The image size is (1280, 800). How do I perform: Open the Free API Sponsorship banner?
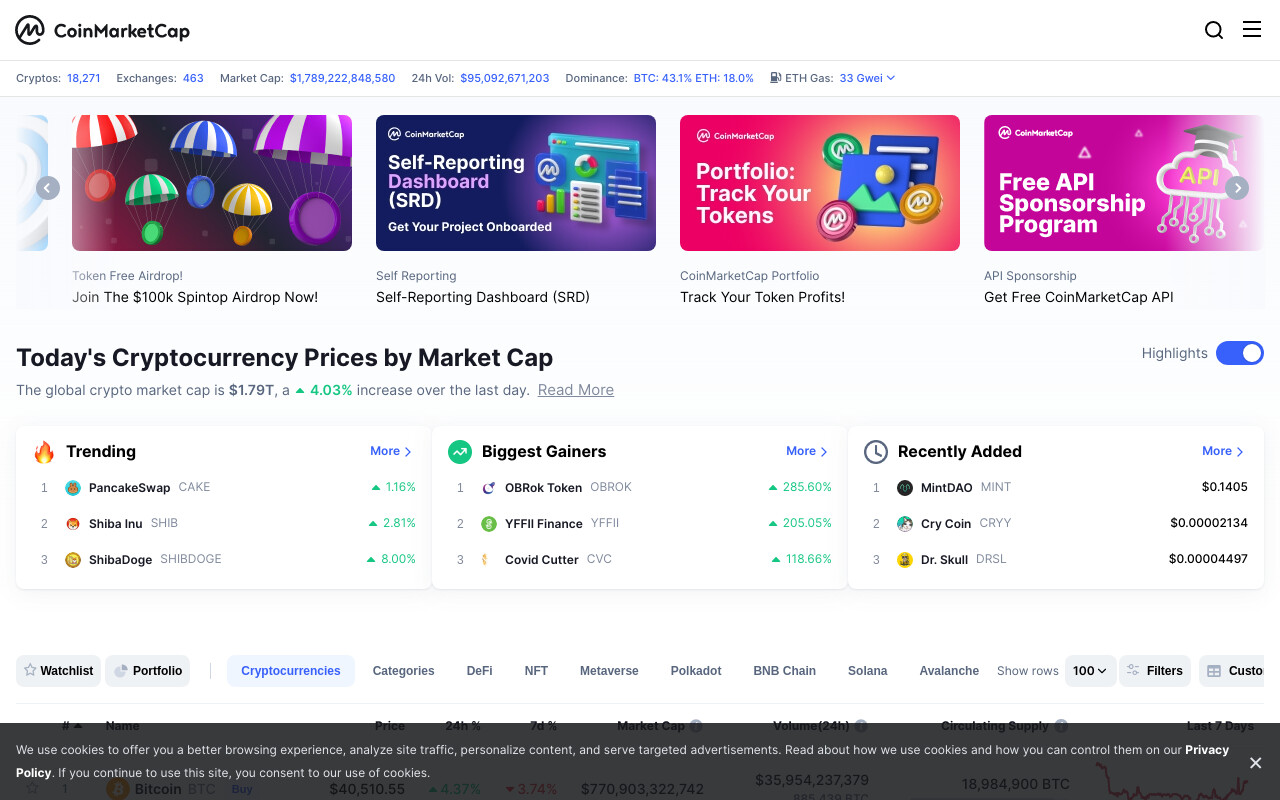1124,183
